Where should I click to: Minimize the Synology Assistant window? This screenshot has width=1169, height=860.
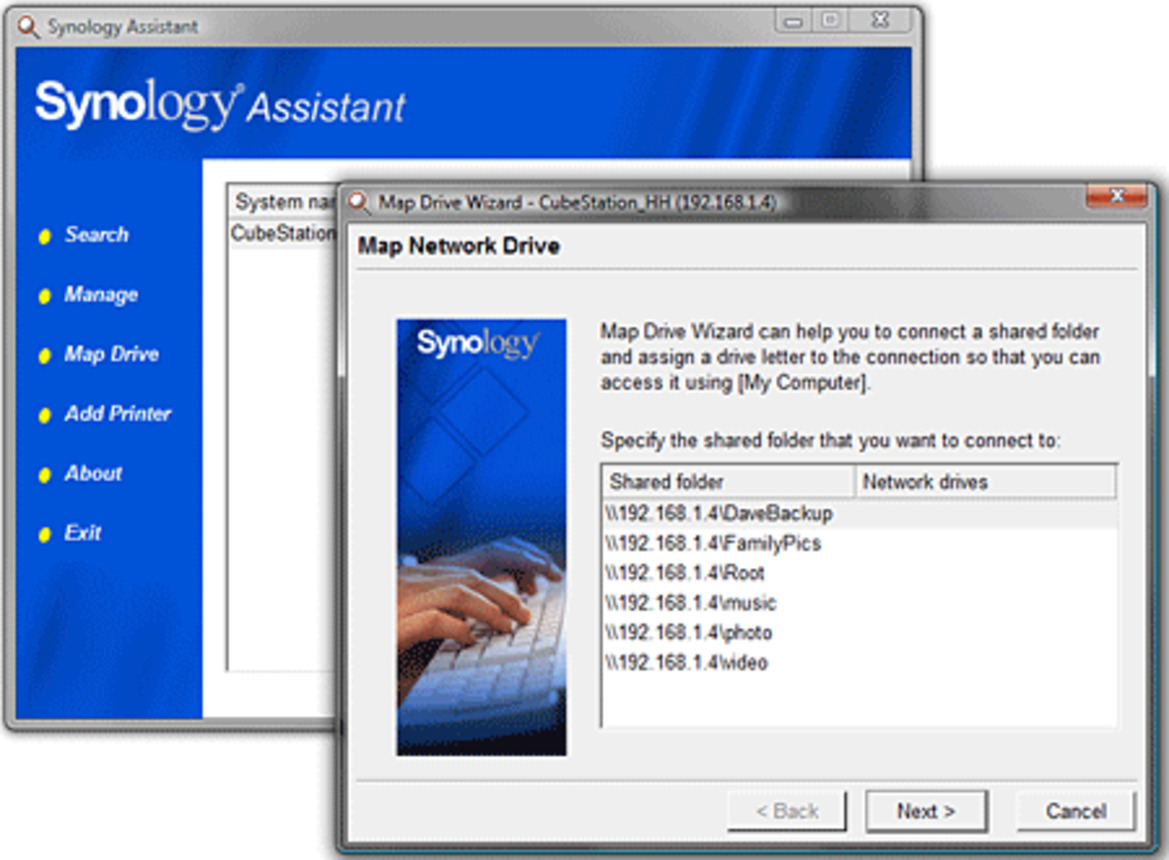[793, 21]
